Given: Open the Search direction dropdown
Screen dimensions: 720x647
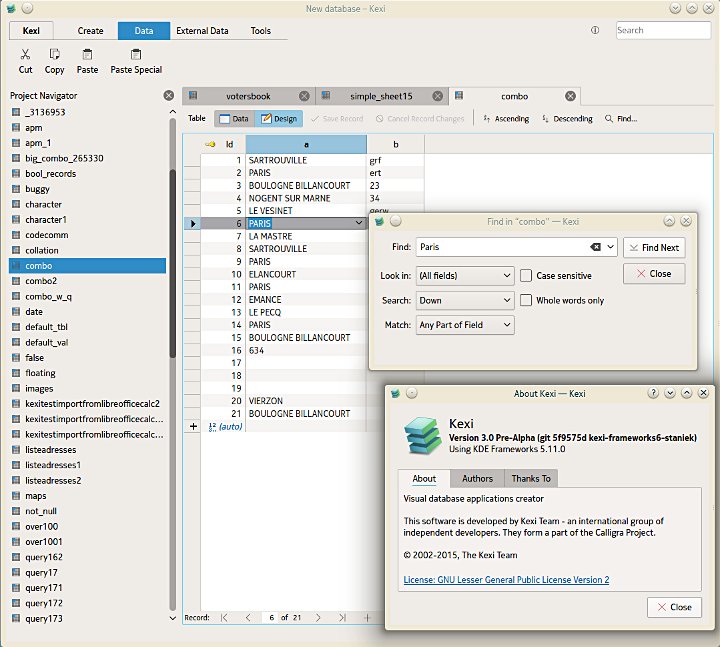Looking at the screenshot, I should click(464, 300).
